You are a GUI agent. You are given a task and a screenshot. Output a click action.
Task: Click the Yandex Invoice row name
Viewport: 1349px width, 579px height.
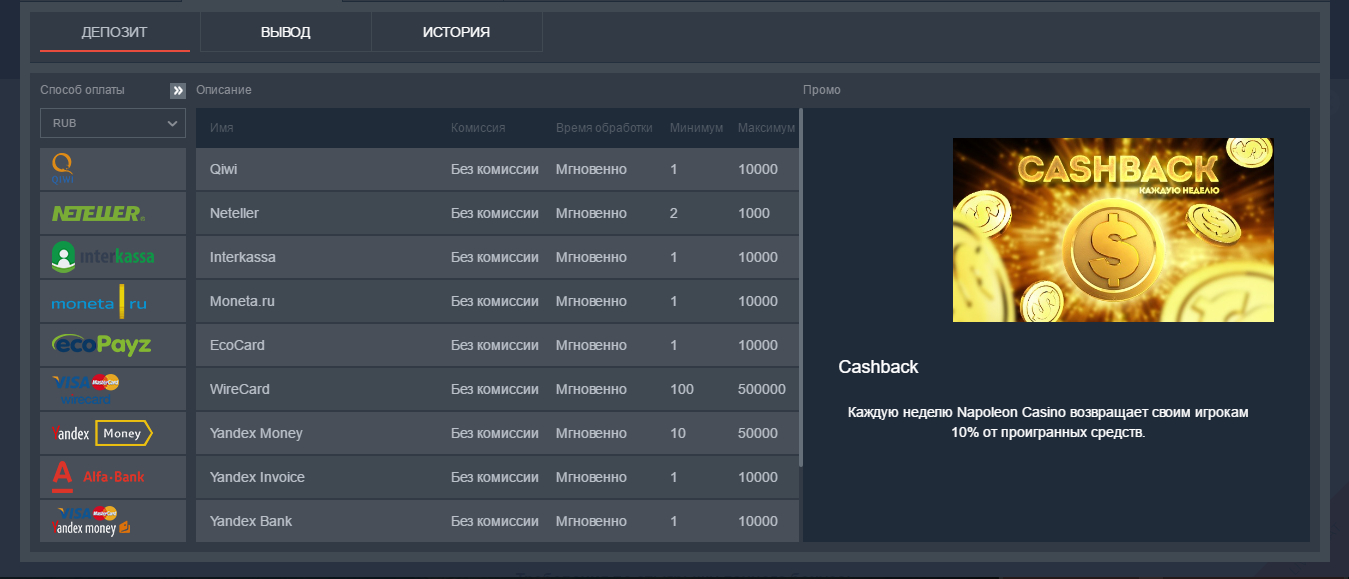(x=258, y=477)
